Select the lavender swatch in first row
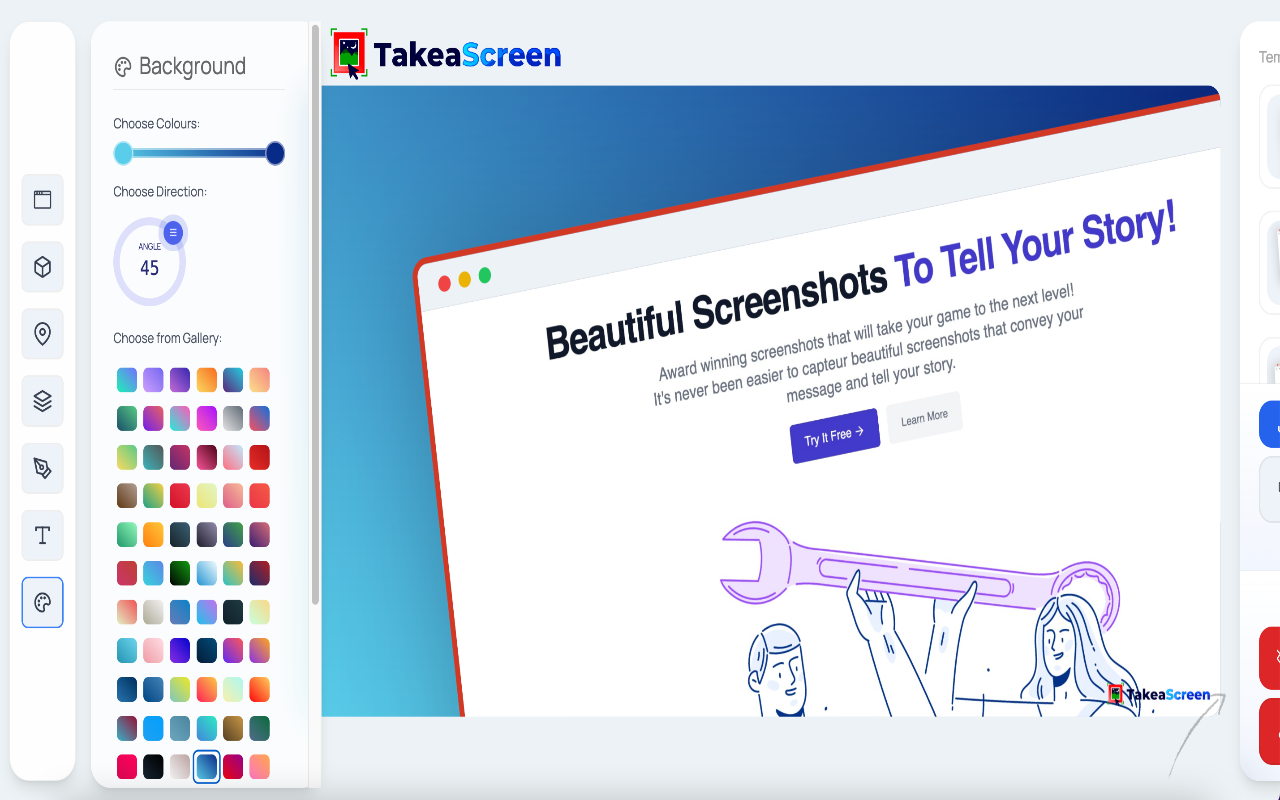Screen dimensions: 1280x800 point(153,380)
